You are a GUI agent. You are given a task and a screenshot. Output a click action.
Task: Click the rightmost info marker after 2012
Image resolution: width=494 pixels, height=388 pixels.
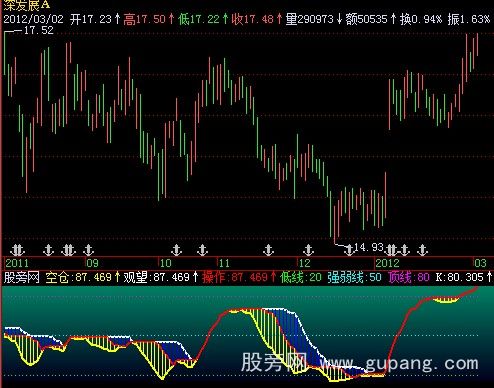(422, 250)
